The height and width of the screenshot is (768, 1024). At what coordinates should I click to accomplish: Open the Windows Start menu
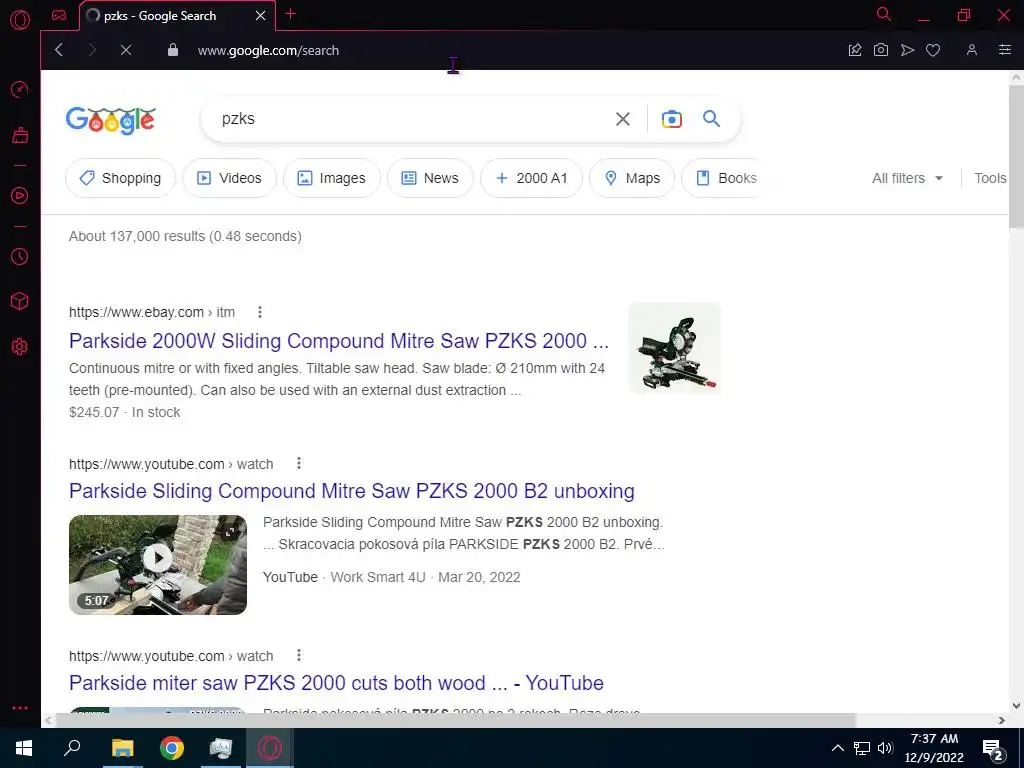[x=24, y=748]
